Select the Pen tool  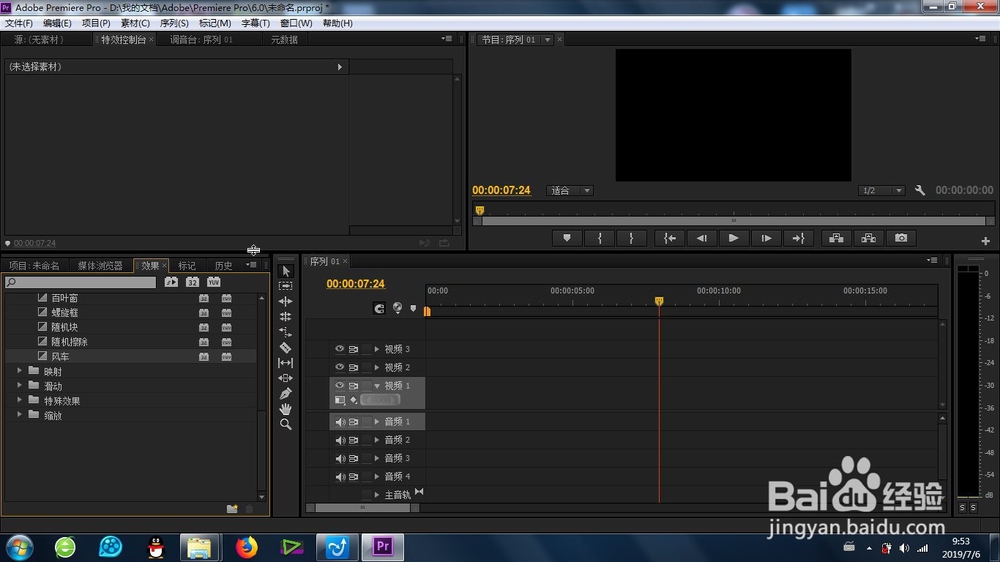click(286, 394)
